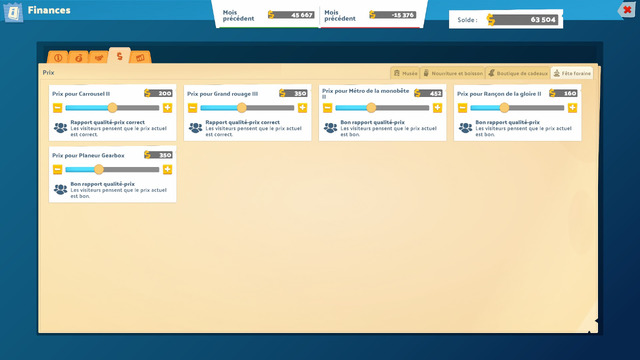Click the dollar coin icon next to Solde
640x360 pixels.
(x=491, y=20)
